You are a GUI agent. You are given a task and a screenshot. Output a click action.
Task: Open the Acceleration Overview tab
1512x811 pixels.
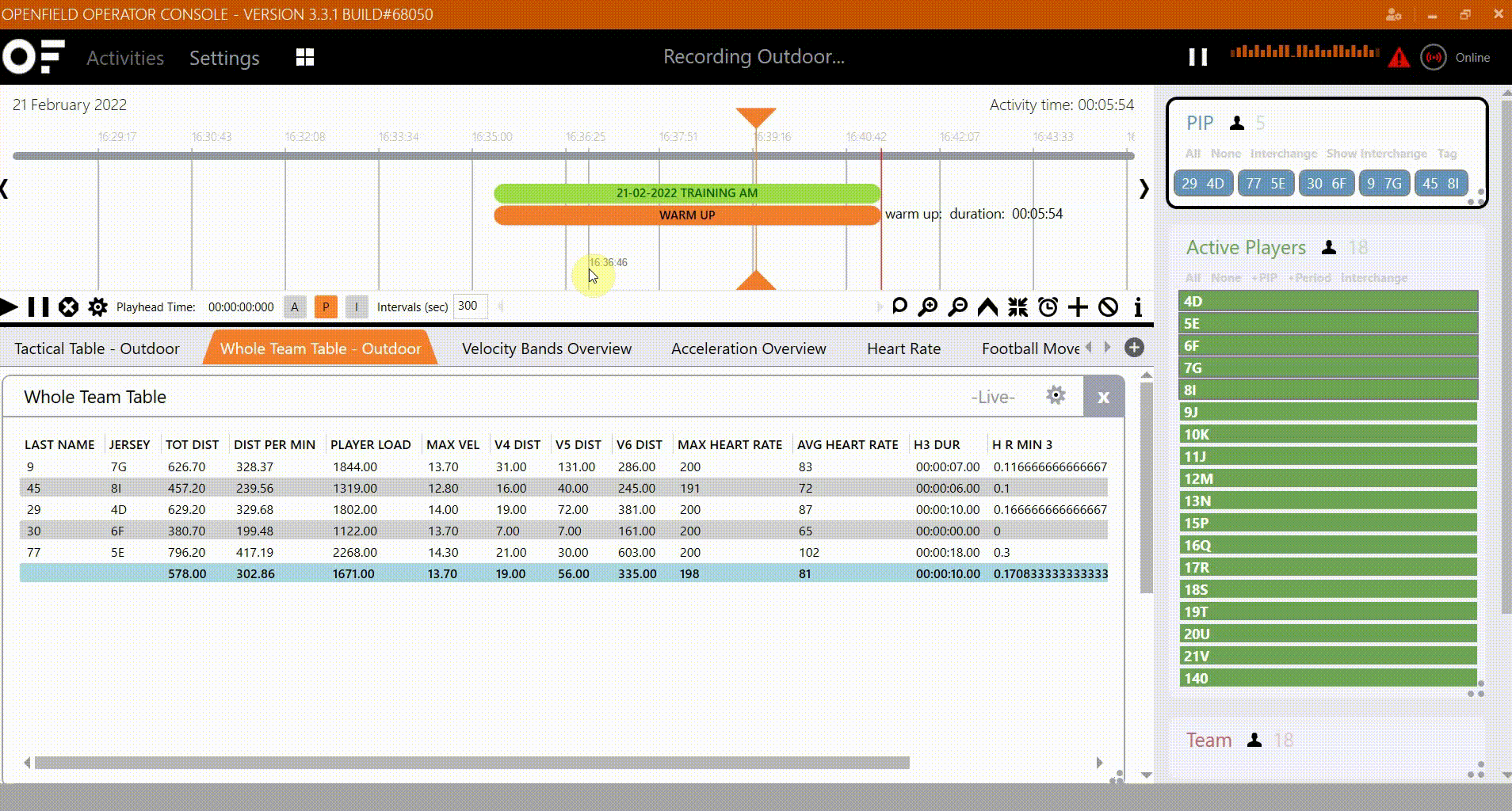pyautogui.click(x=748, y=348)
